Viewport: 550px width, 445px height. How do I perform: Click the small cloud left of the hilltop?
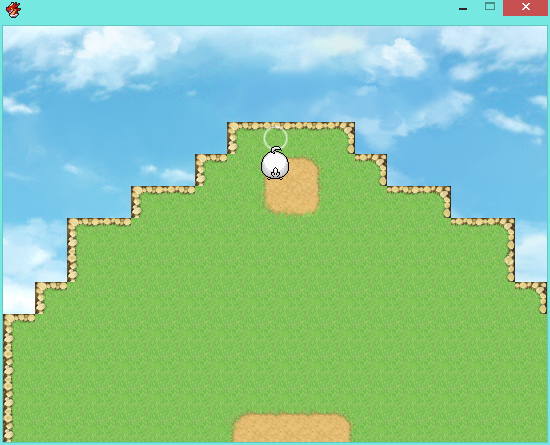click(168, 173)
